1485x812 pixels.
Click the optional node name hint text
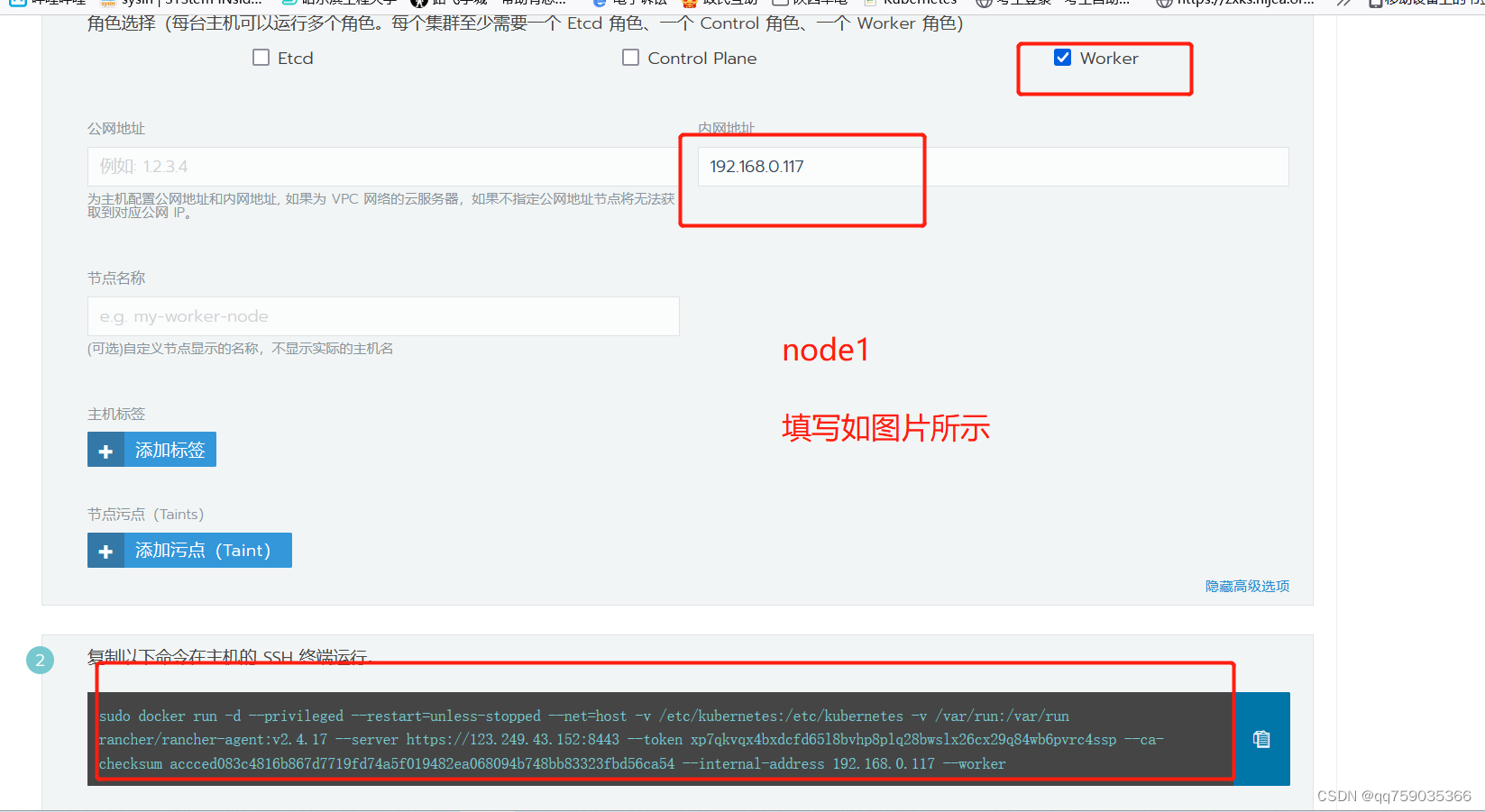(x=240, y=349)
